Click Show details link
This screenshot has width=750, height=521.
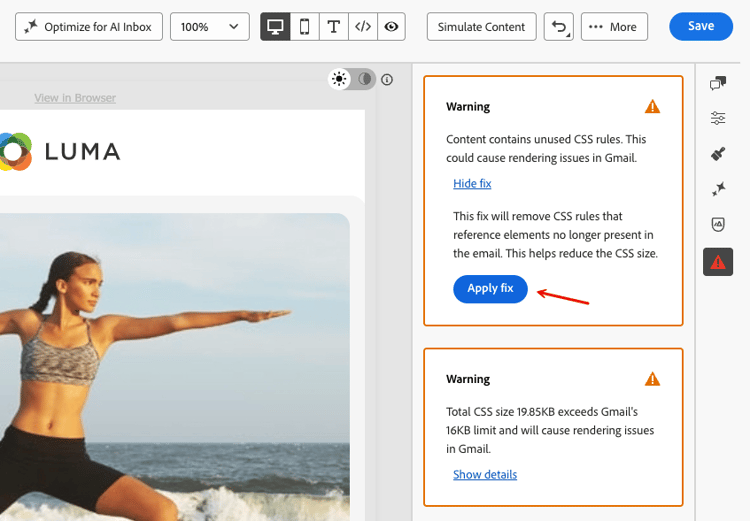[x=485, y=475]
